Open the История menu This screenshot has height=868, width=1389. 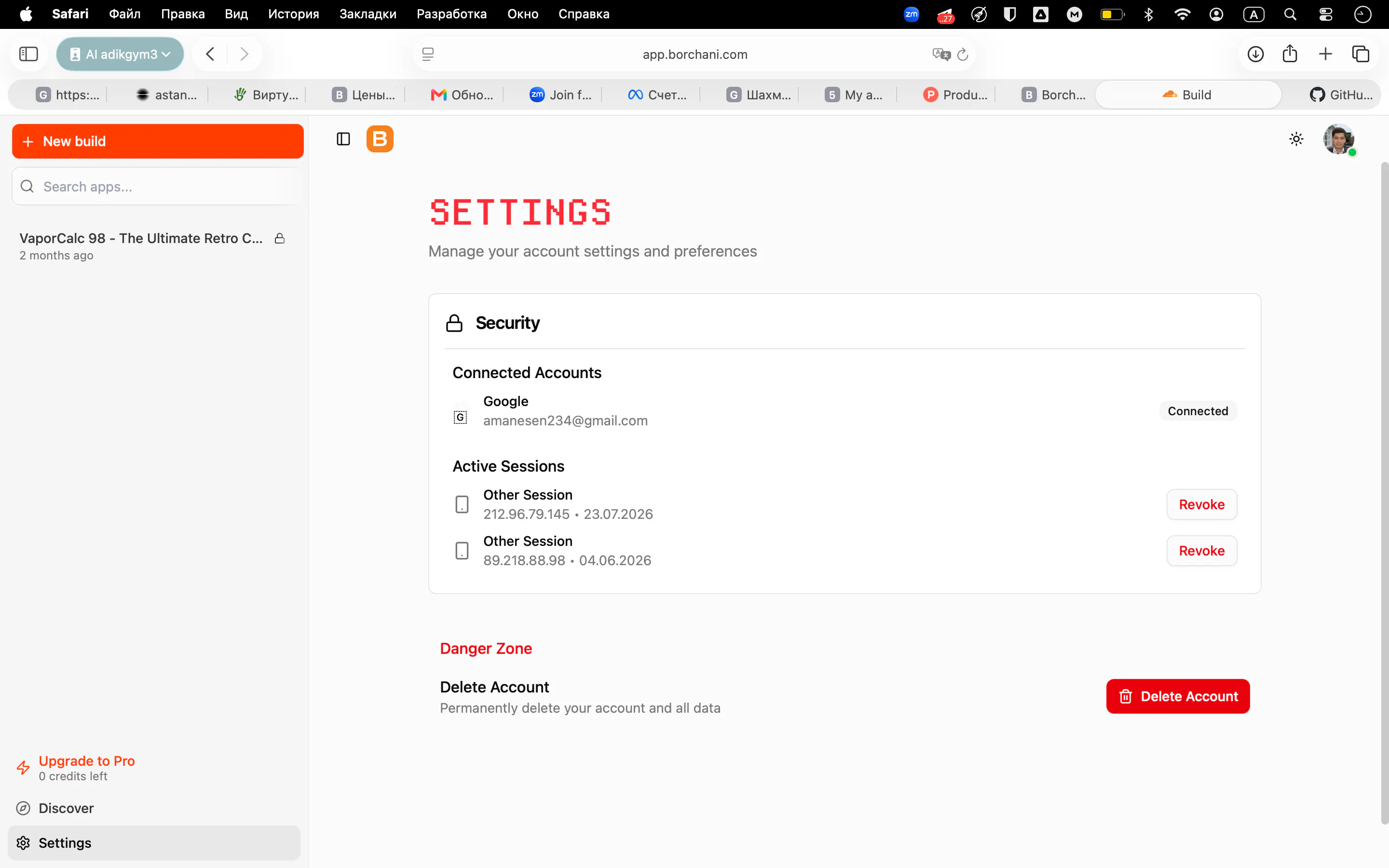coord(293,14)
